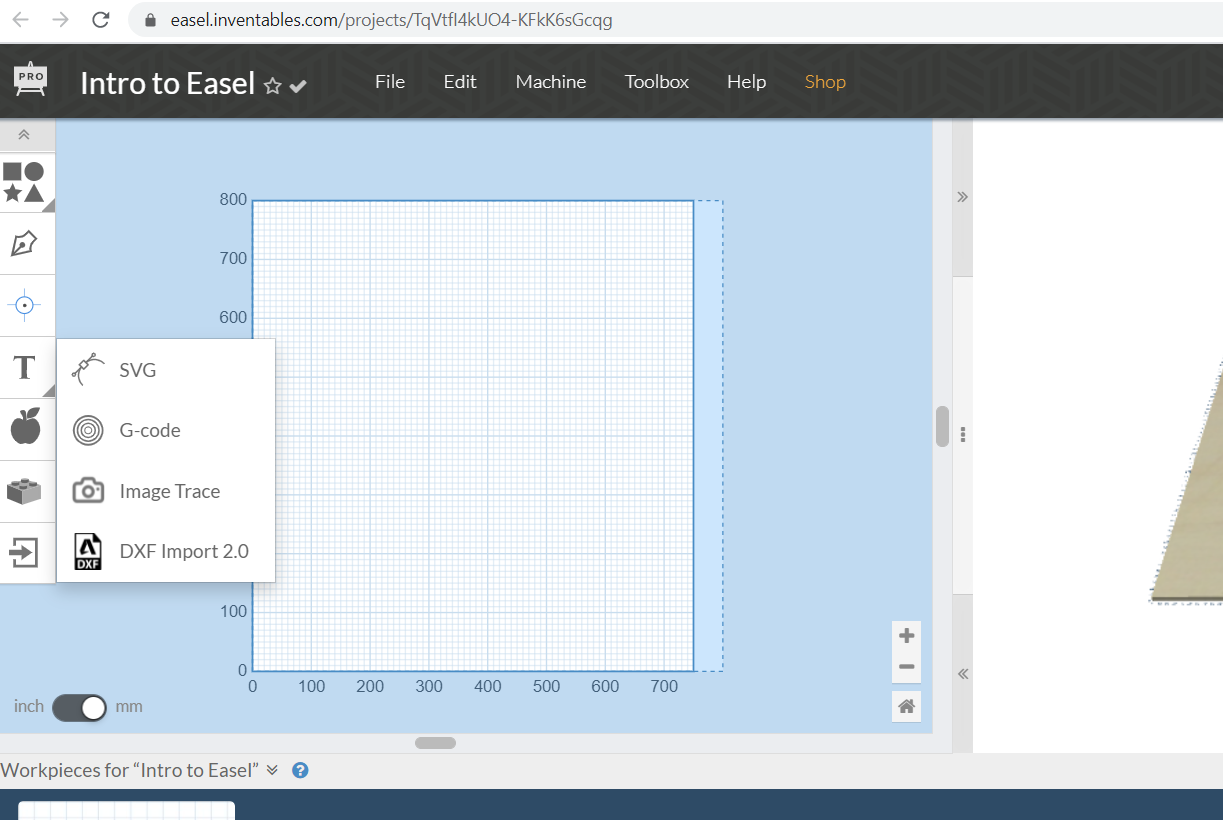Click the Image Trace camera icon
1223x820 pixels.
coord(88,491)
